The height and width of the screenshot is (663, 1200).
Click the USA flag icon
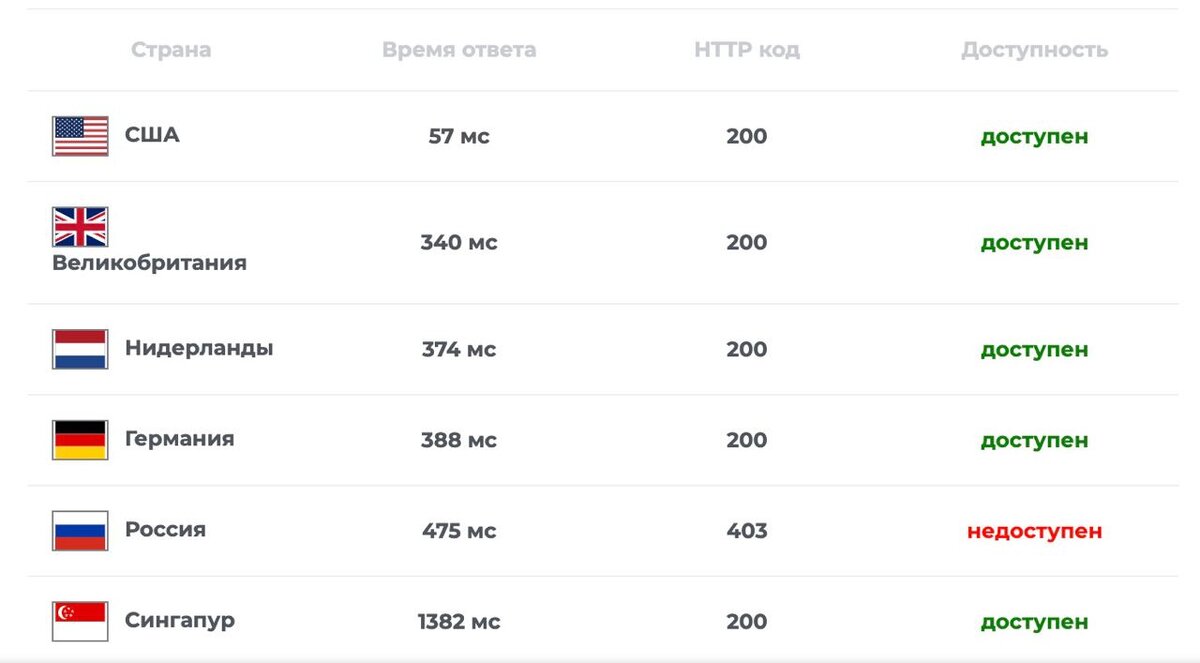[80, 136]
